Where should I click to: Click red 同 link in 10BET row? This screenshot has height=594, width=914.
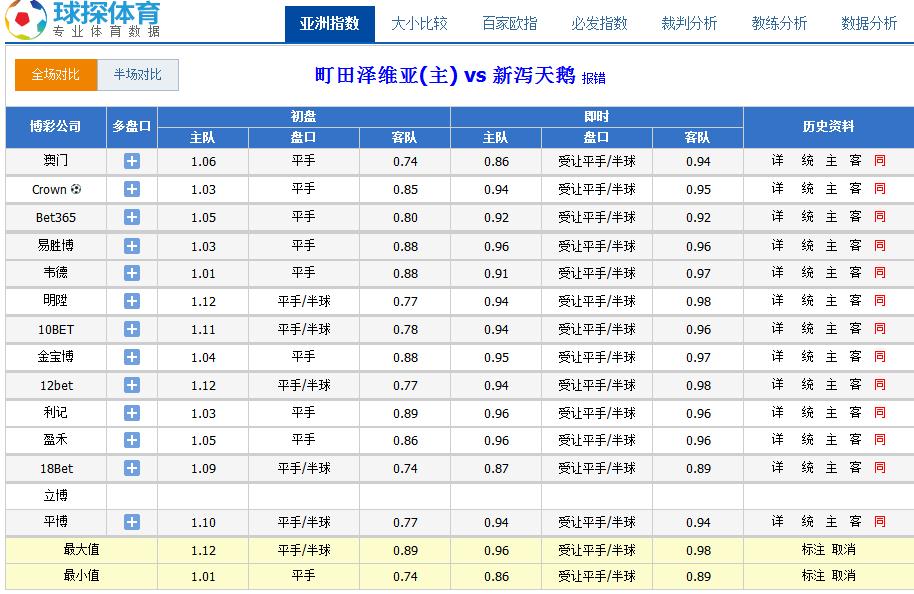(880, 328)
